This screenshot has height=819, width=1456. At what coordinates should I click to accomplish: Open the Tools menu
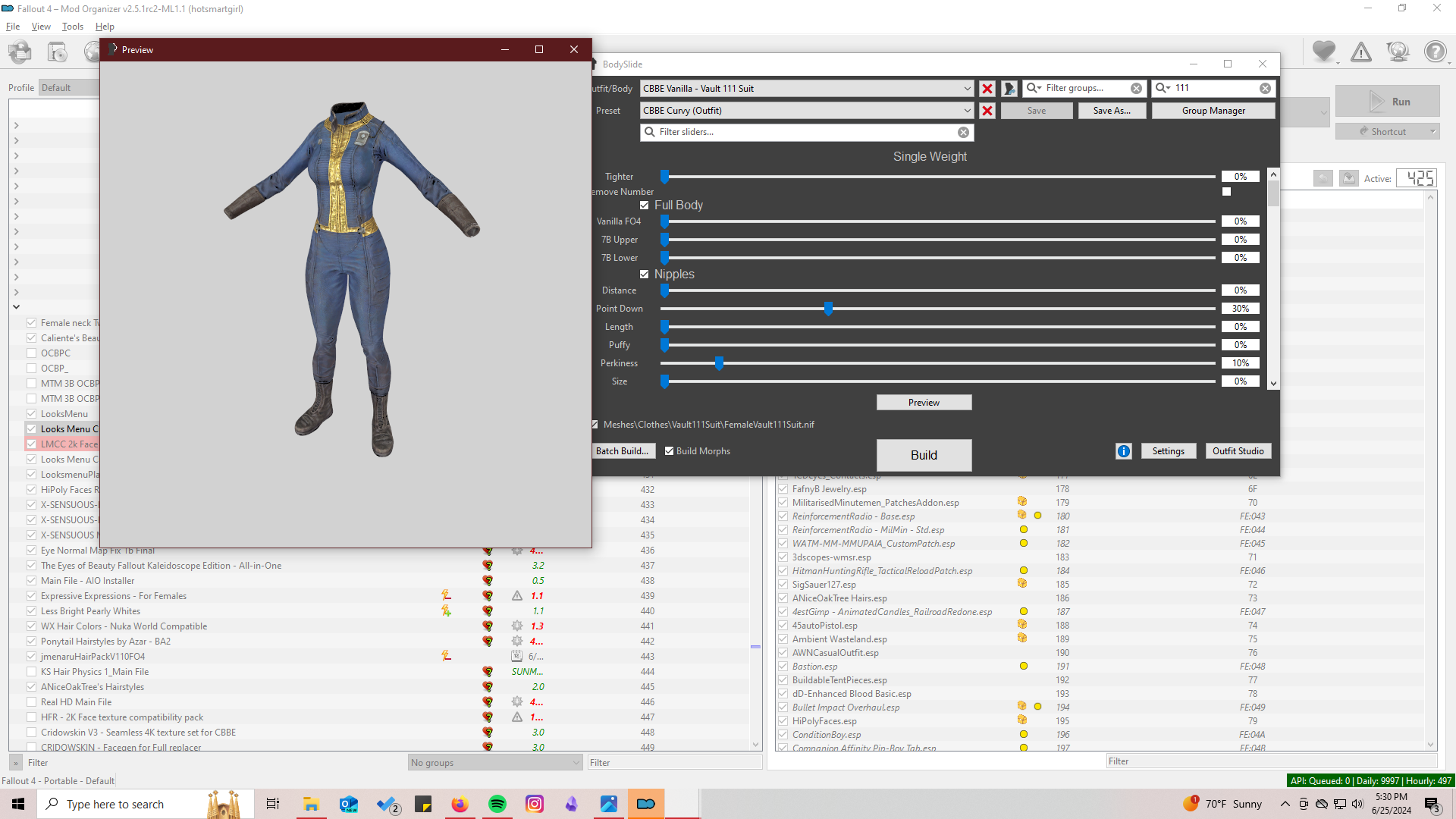[73, 27]
